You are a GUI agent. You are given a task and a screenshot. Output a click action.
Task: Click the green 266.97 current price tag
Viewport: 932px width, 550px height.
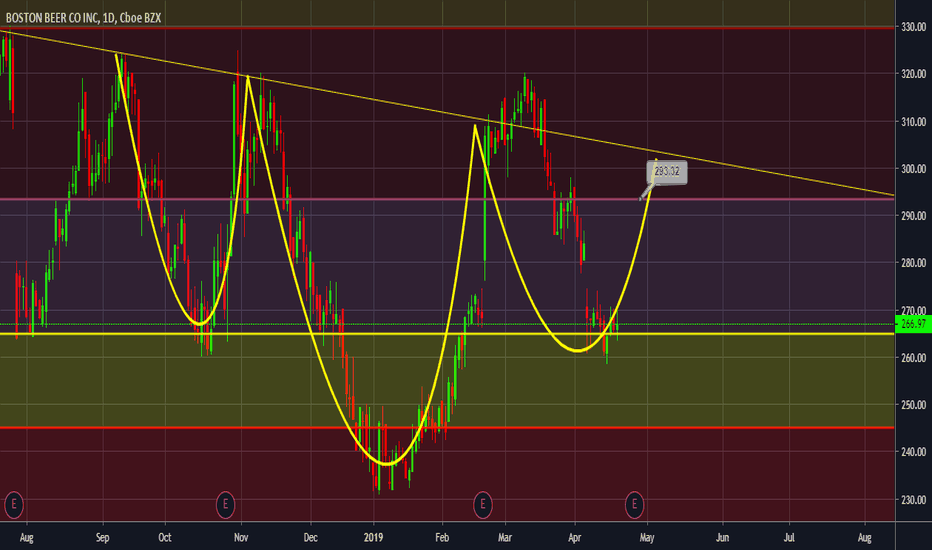coord(914,324)
